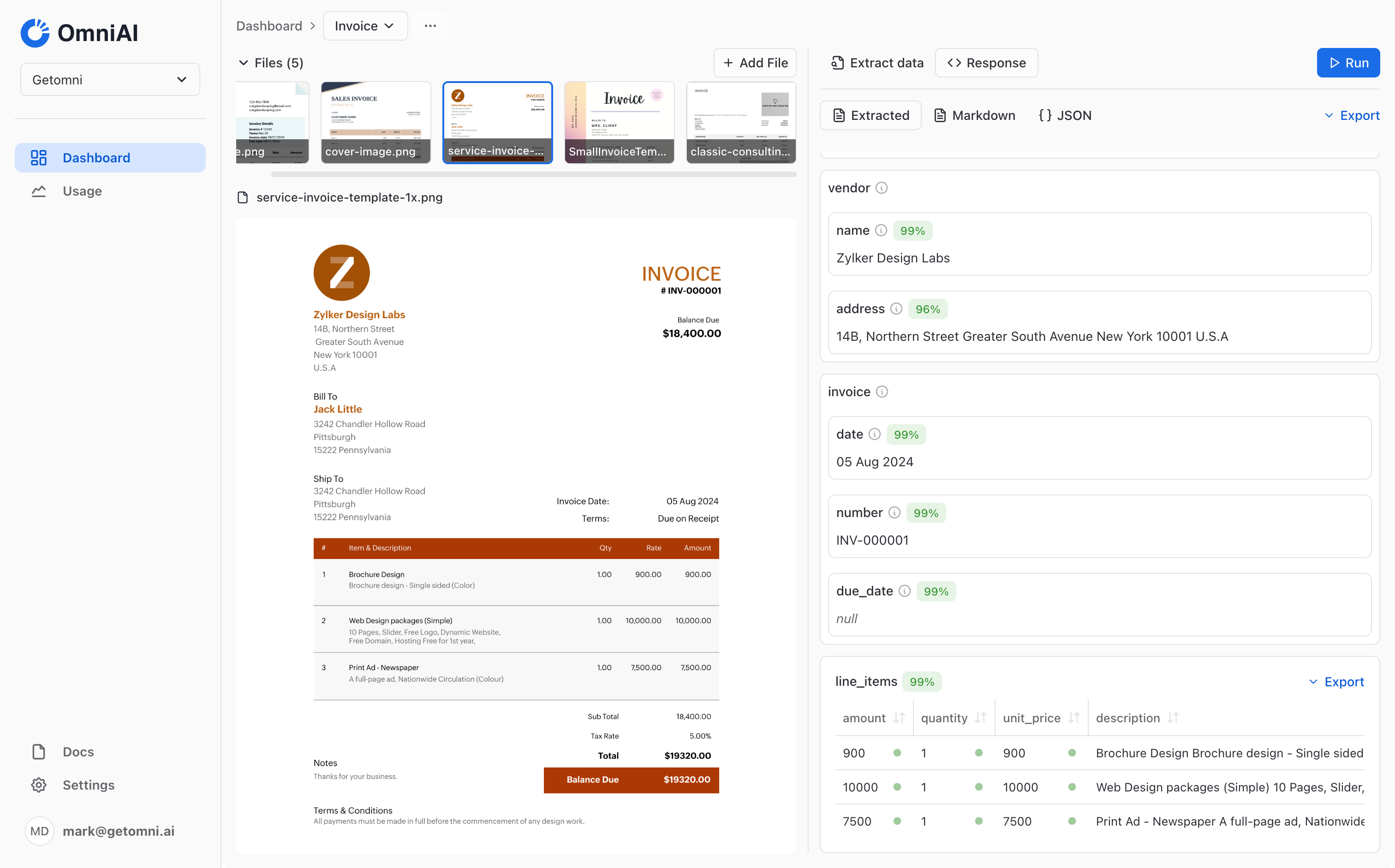
Task: Open Usage via its chart icon
Action: pyautogui.click(x=38, y=190)
